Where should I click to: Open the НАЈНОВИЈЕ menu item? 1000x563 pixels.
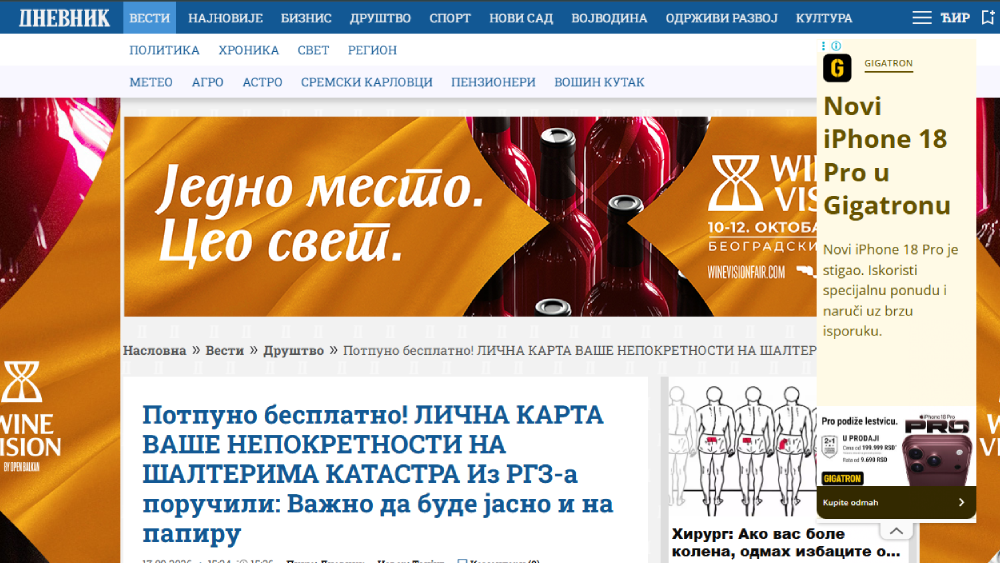225,18
